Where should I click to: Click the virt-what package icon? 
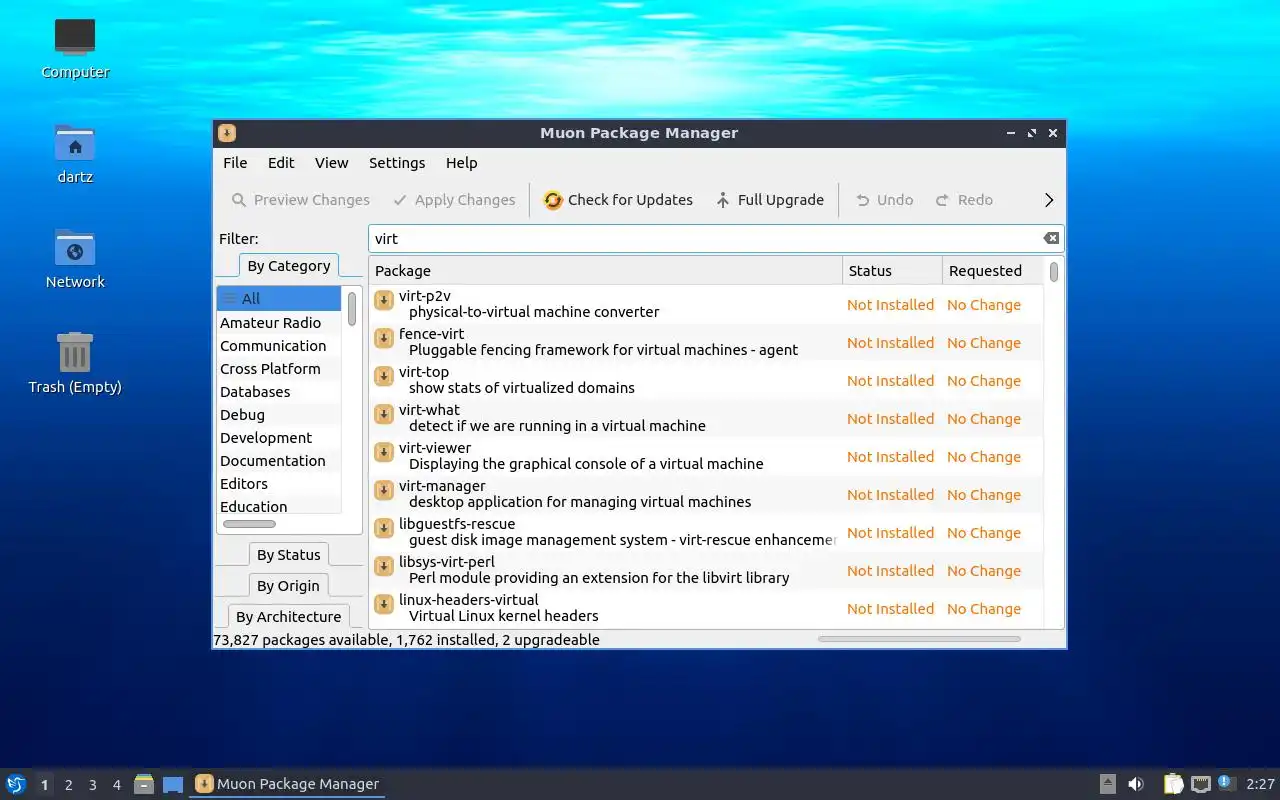[x=383, y=415]
